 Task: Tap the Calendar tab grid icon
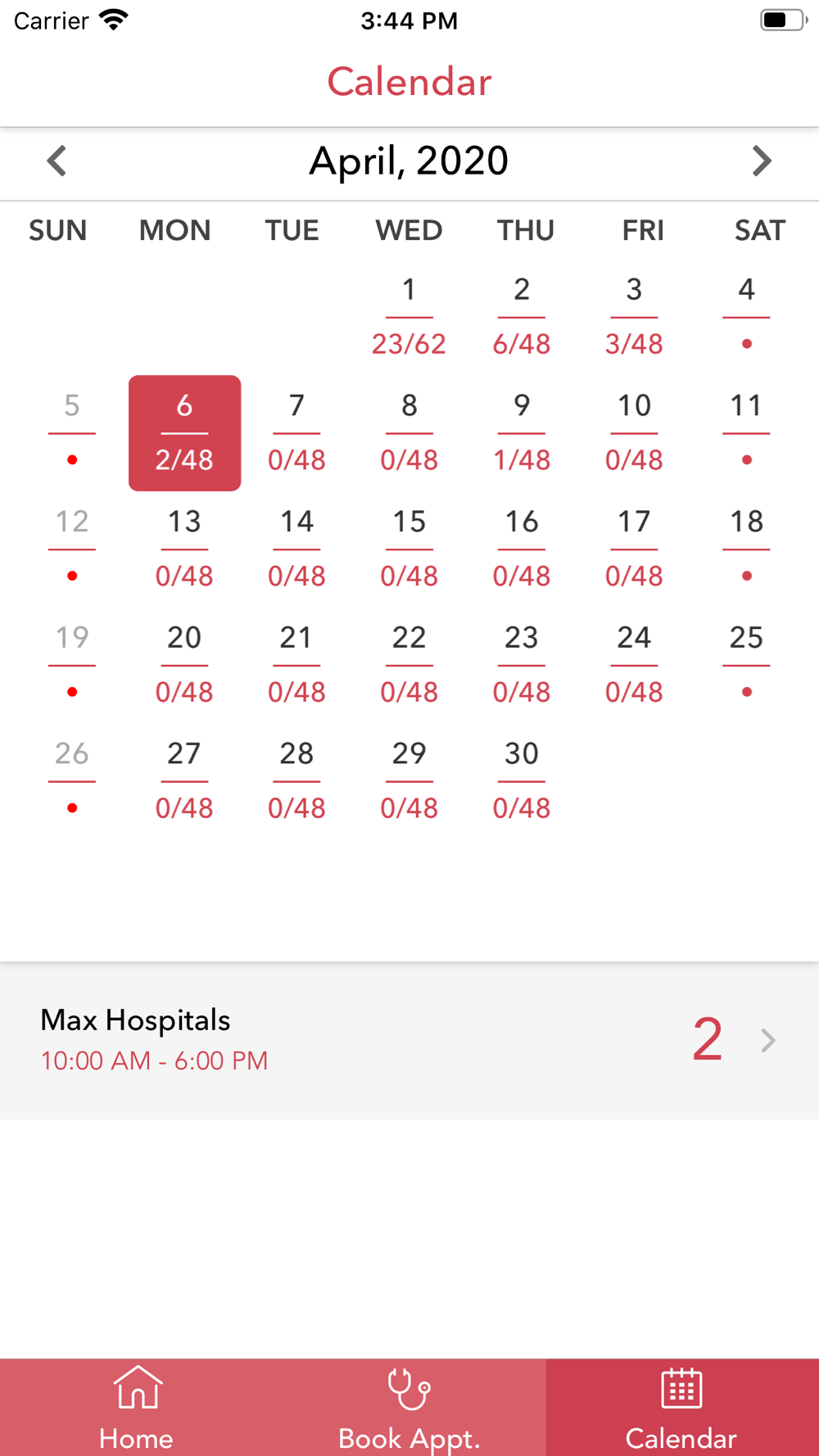click(x=681, y=1387)
